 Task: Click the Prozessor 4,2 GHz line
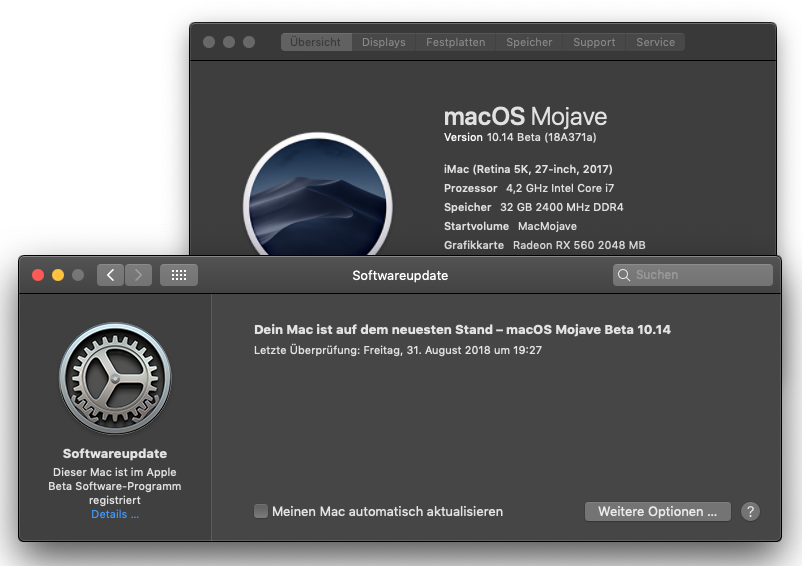529,188
